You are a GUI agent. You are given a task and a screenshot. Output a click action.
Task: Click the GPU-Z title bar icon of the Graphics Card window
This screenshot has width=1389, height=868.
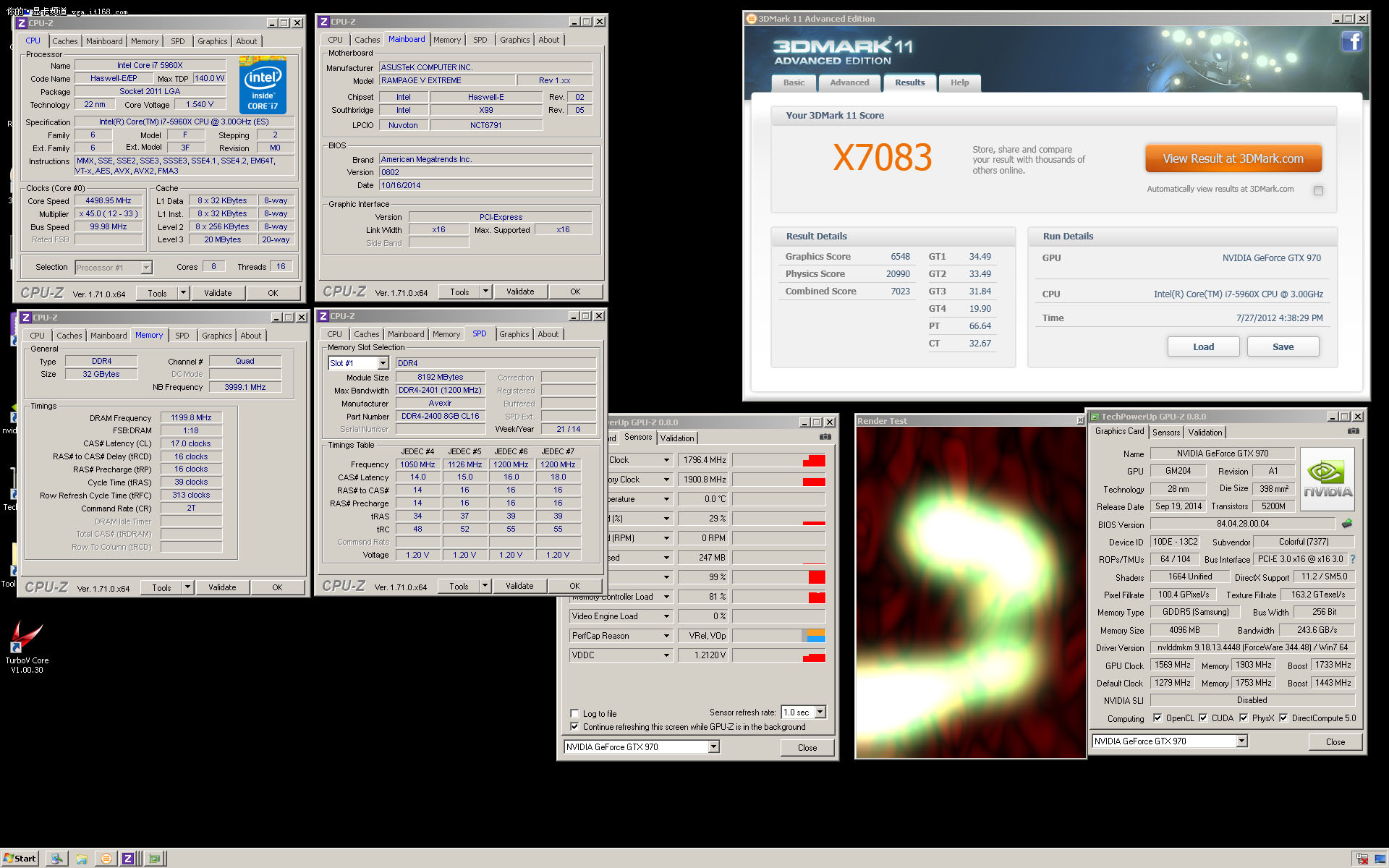pyautogui.click(x=1095, y=417)
